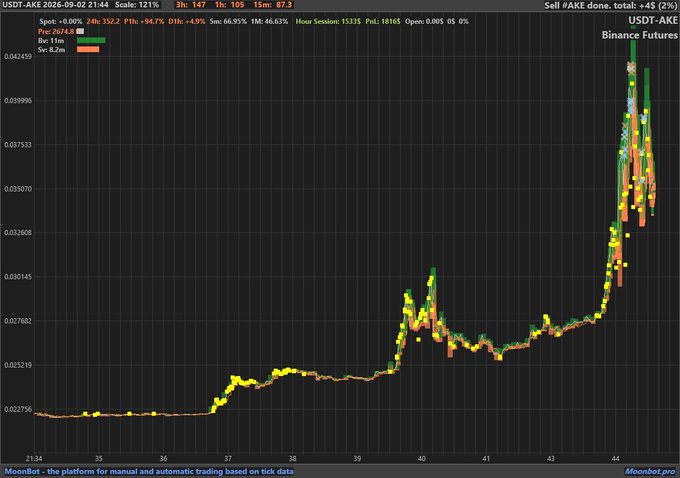Click the USDT-AKE 2026-09-02 21:44 title text

[55, 5]
